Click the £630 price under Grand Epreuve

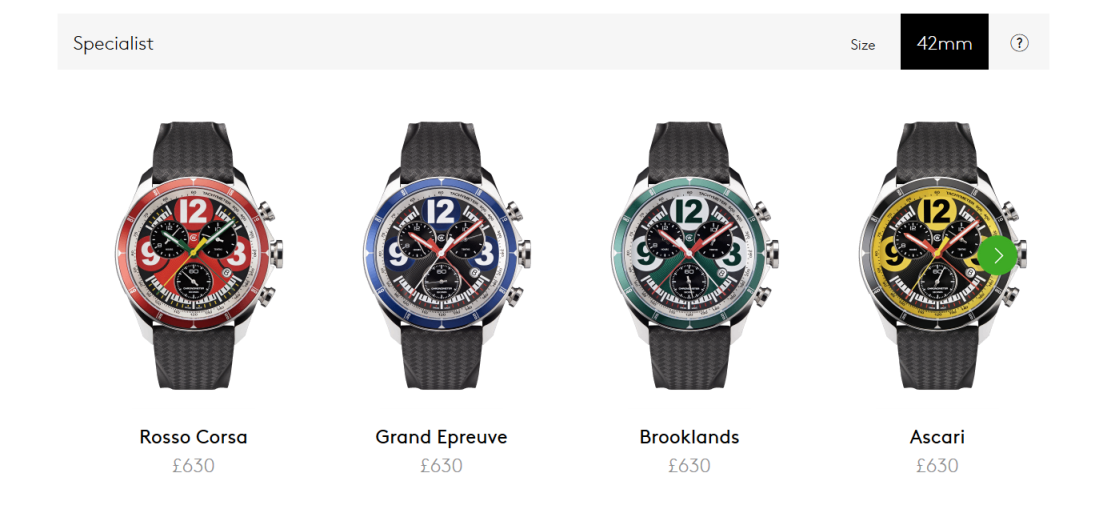[x=441, y=466]
